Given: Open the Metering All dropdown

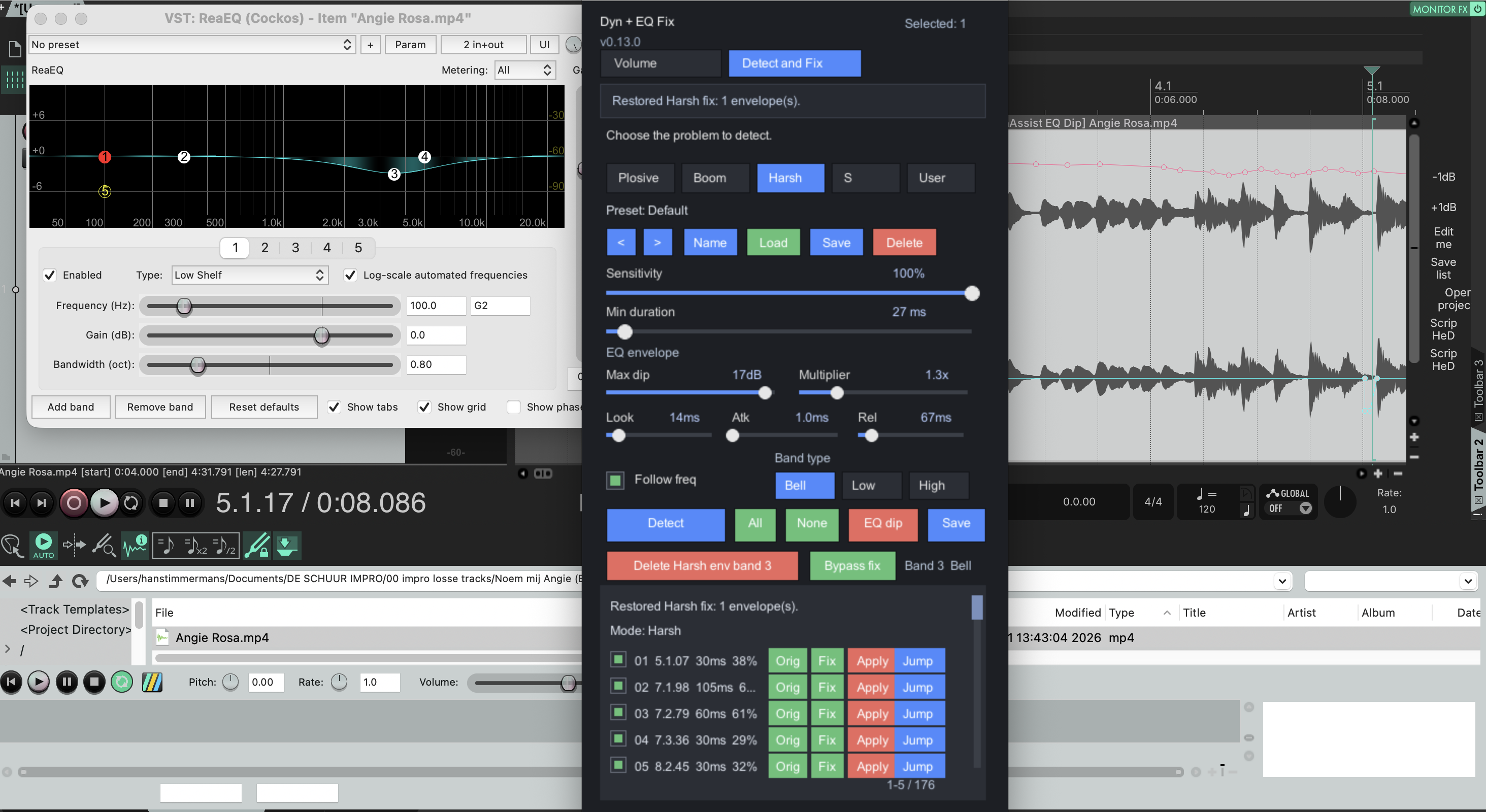Looking at the screenshot, I should click(x=525, y=70).
